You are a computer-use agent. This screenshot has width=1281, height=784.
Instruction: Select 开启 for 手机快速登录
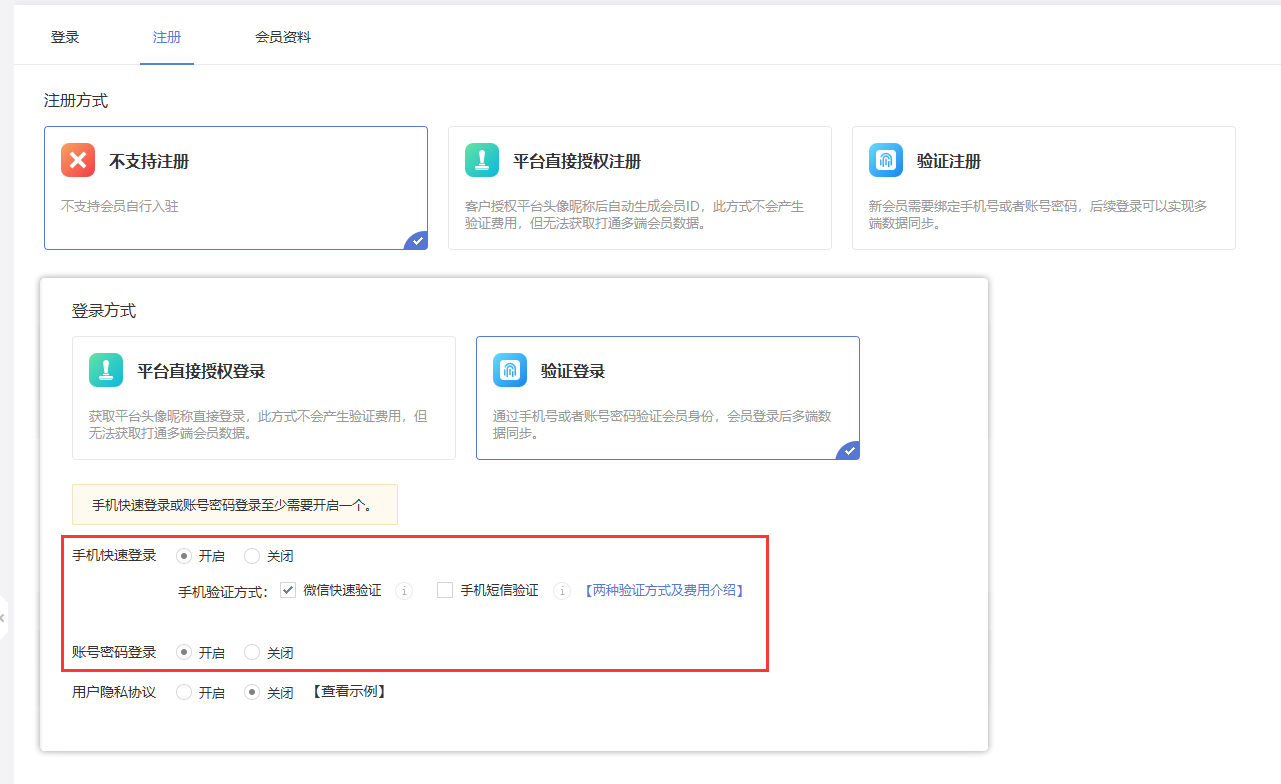(x=184, y=556)
